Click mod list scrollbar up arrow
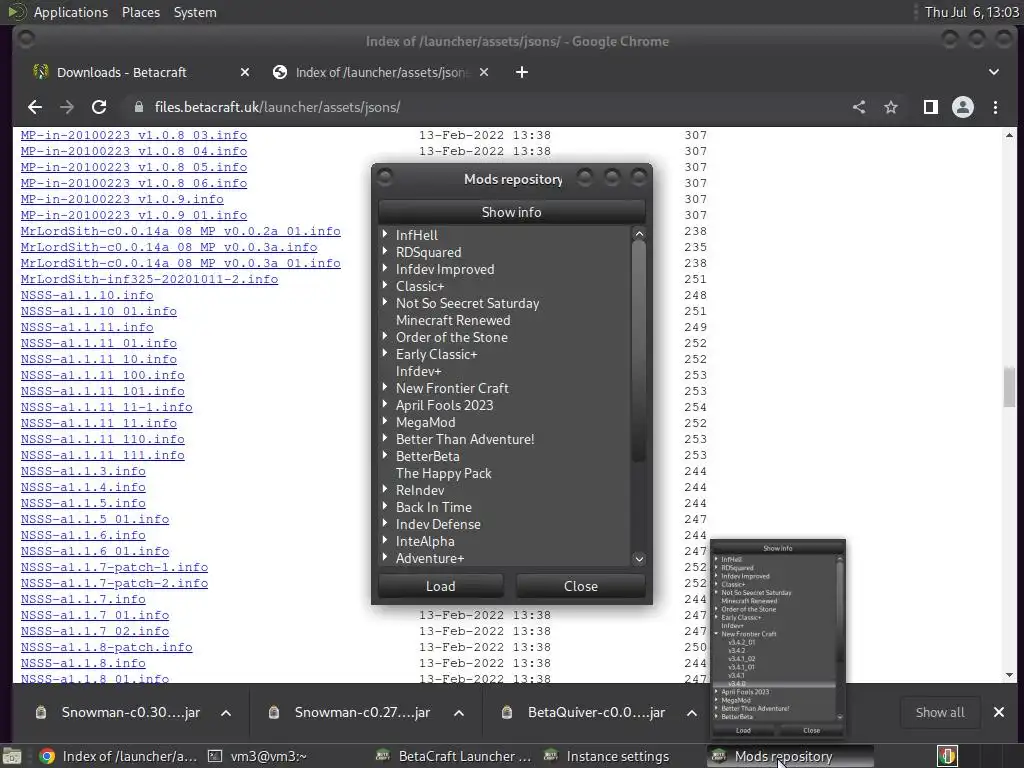This screenshot has height=768, width=1024. pyautogui.click(x=639, y=234)
